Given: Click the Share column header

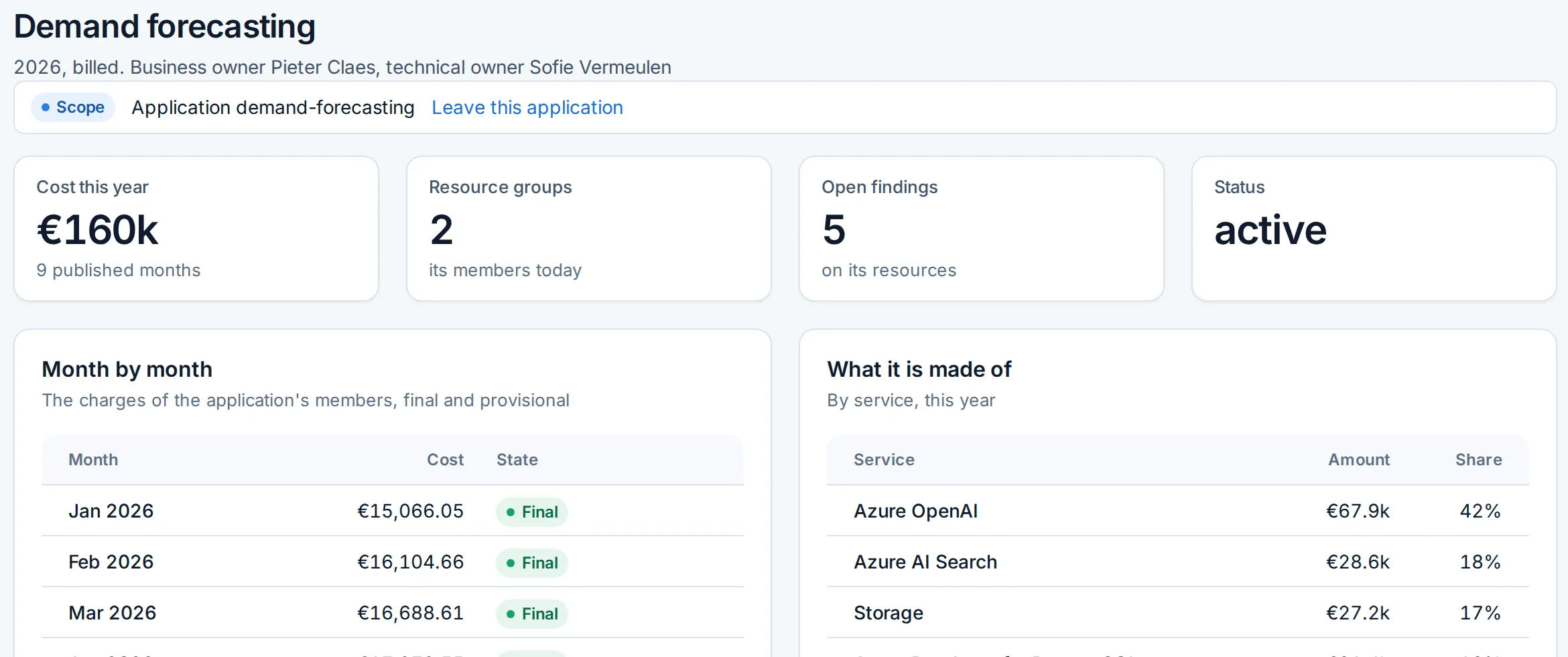Looking at the screenshot, I should click(x=1478, y=460).
